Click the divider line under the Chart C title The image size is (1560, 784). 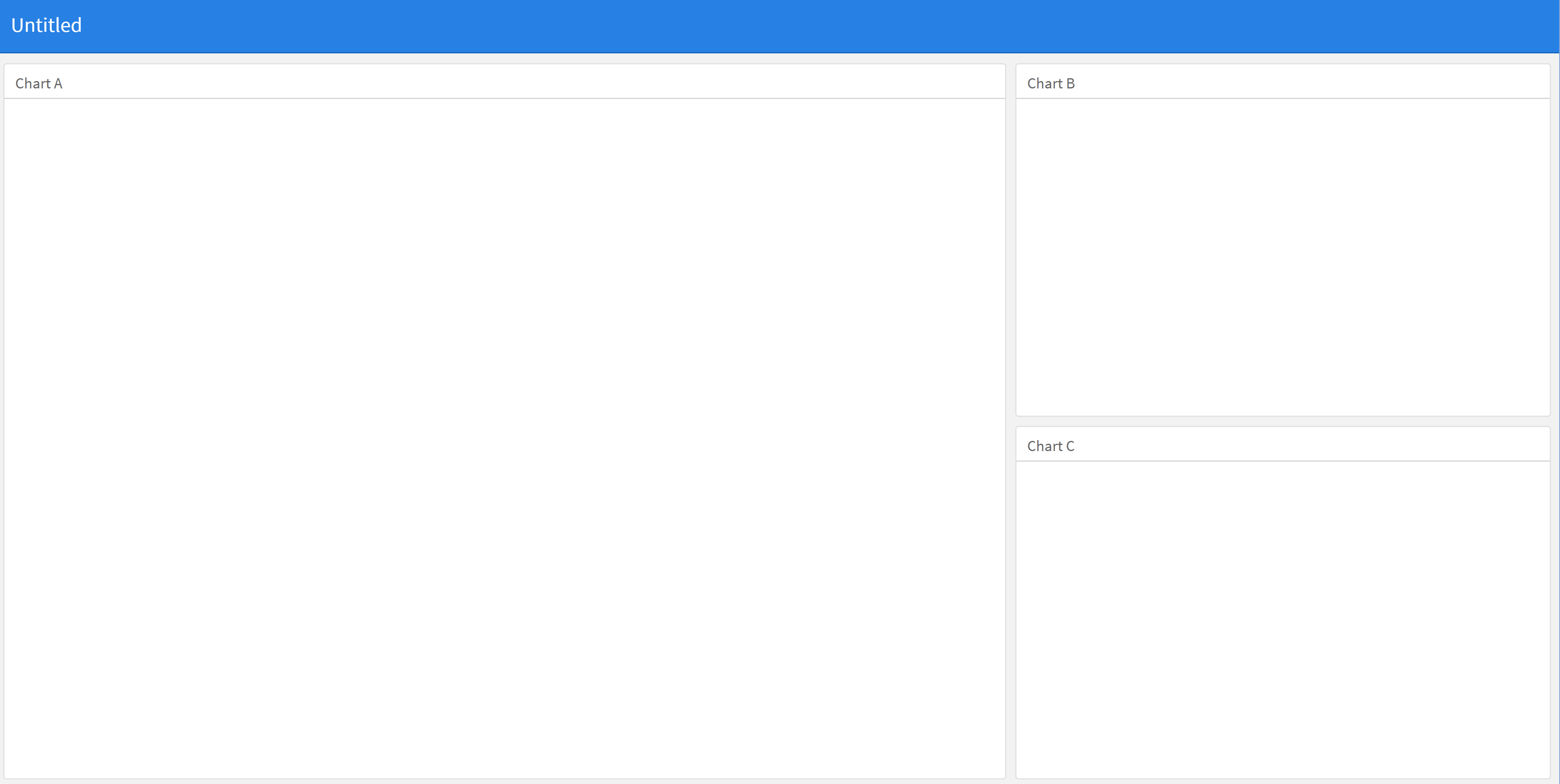pyautogui.click(x=1283, y=461)
